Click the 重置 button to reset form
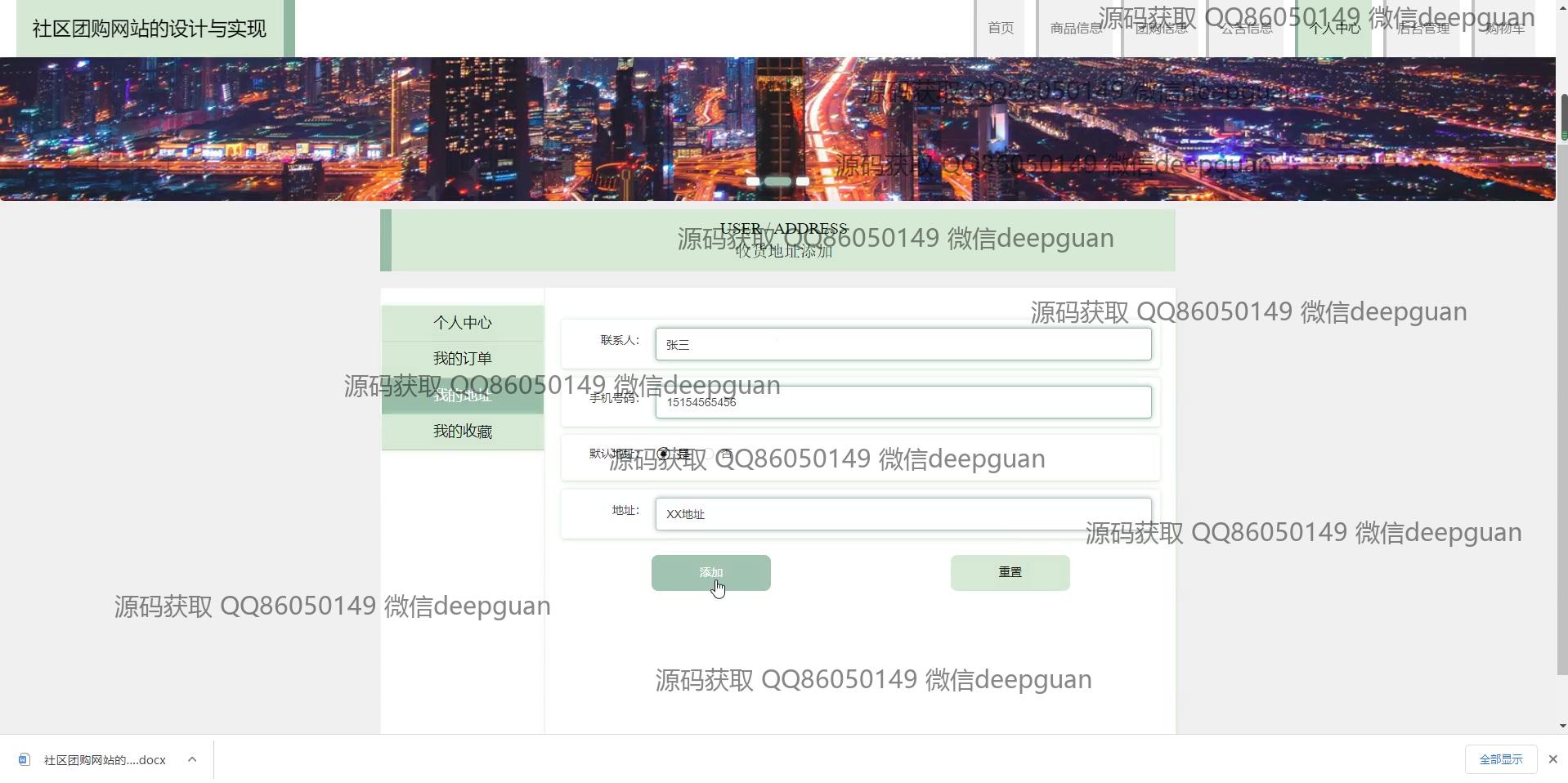This screenshot has height=783, width=1568. pos(1010,573)
